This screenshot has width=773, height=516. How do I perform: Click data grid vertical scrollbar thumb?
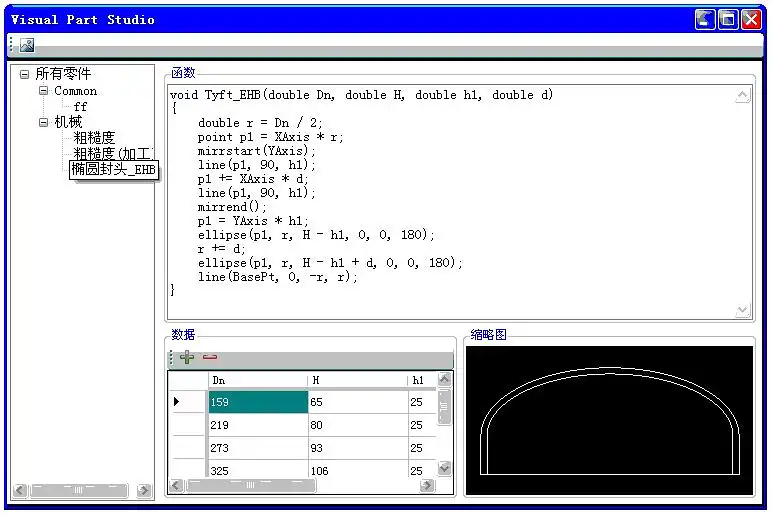444,407
